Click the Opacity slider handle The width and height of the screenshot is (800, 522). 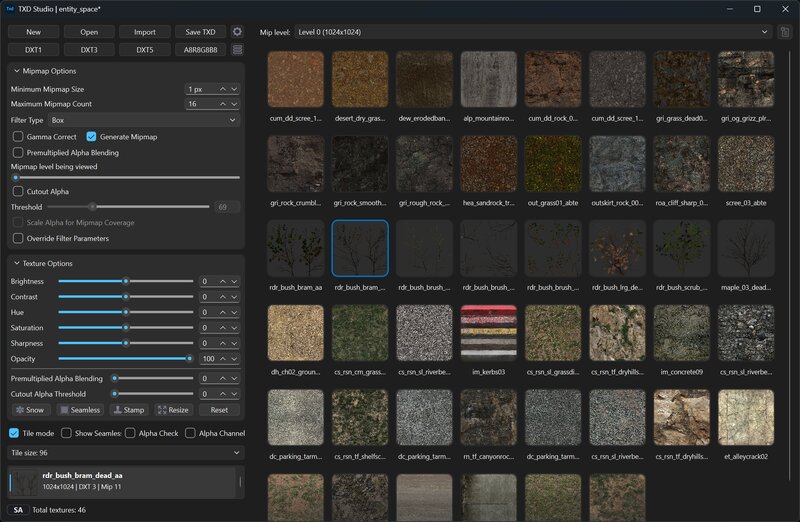[x=189, y=358]
